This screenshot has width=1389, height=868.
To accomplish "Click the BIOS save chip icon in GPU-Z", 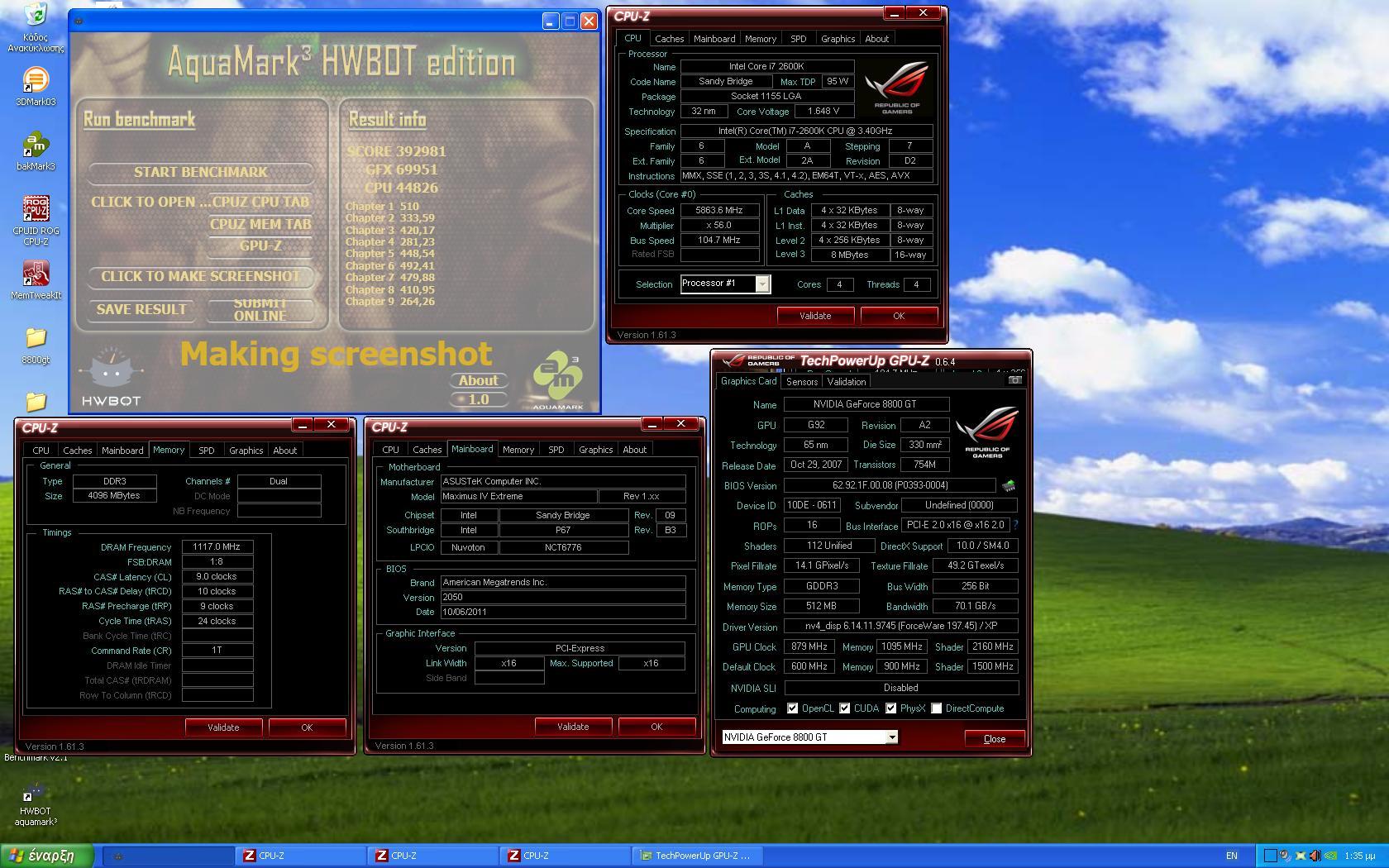I will tap(1009, 485).
